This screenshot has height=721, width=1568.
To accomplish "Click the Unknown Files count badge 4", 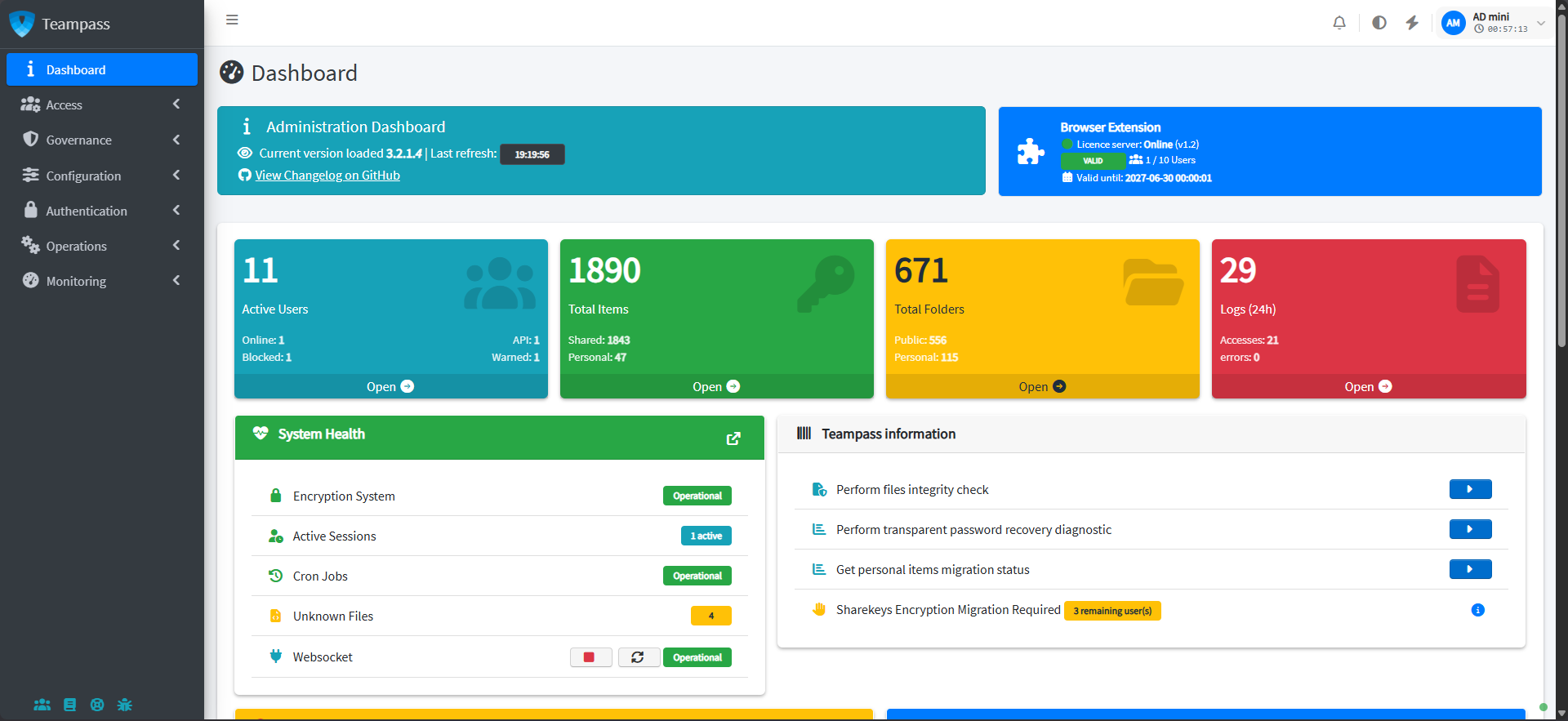I will (711, 616).
